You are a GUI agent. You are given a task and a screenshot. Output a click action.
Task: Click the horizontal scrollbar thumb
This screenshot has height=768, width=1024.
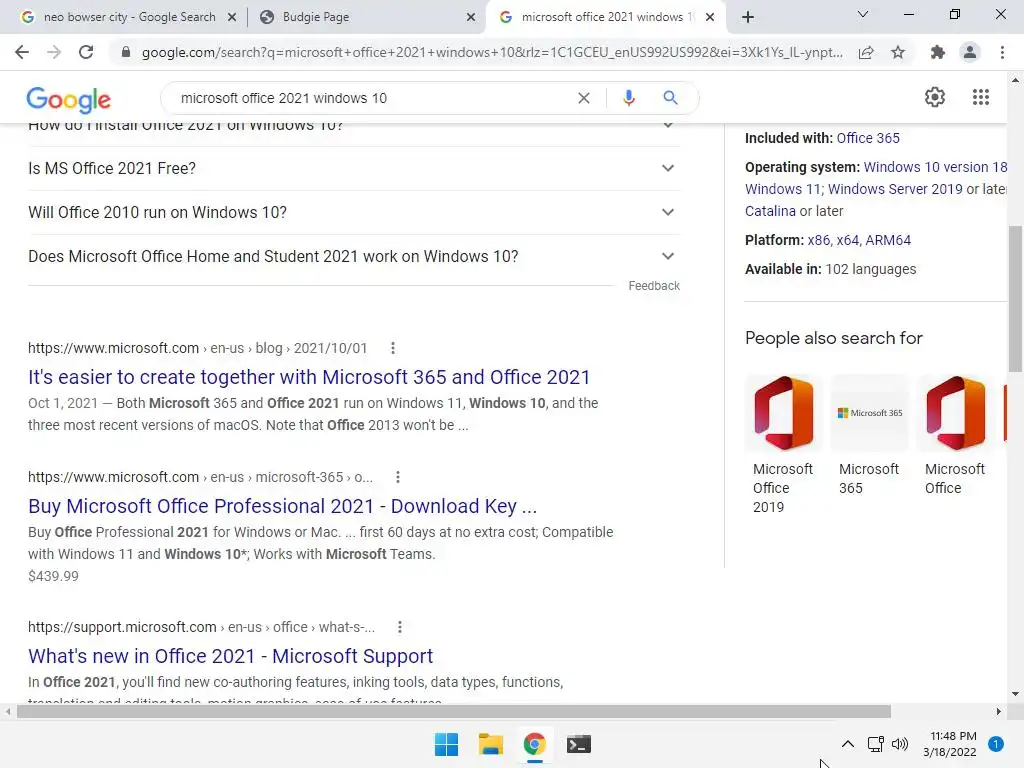(x=454, y=711)
